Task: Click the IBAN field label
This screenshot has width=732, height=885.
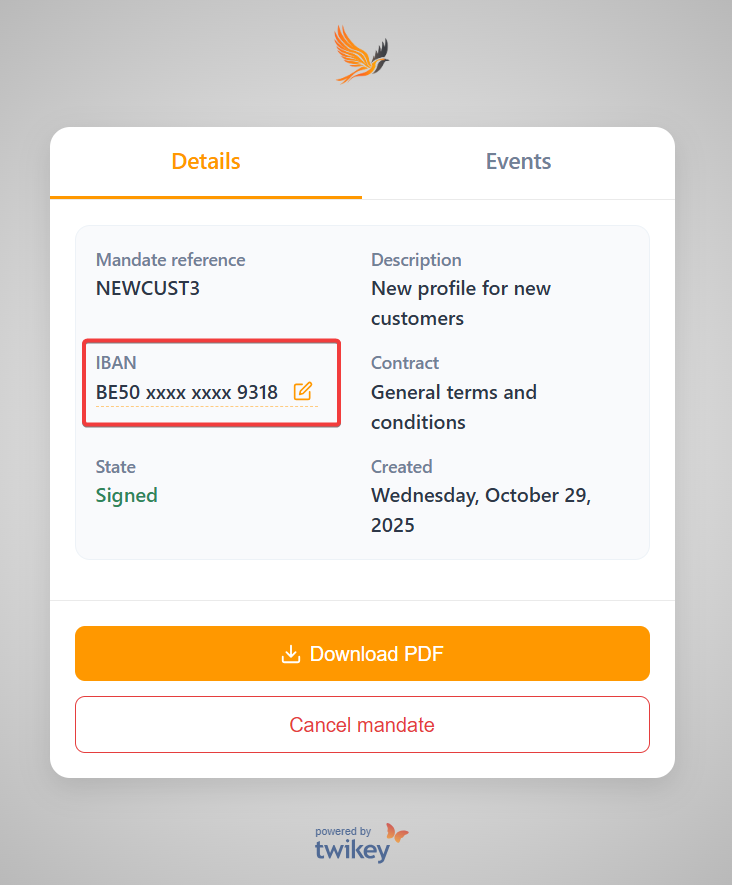Action: pyautogui.click(x=116, y=363)
